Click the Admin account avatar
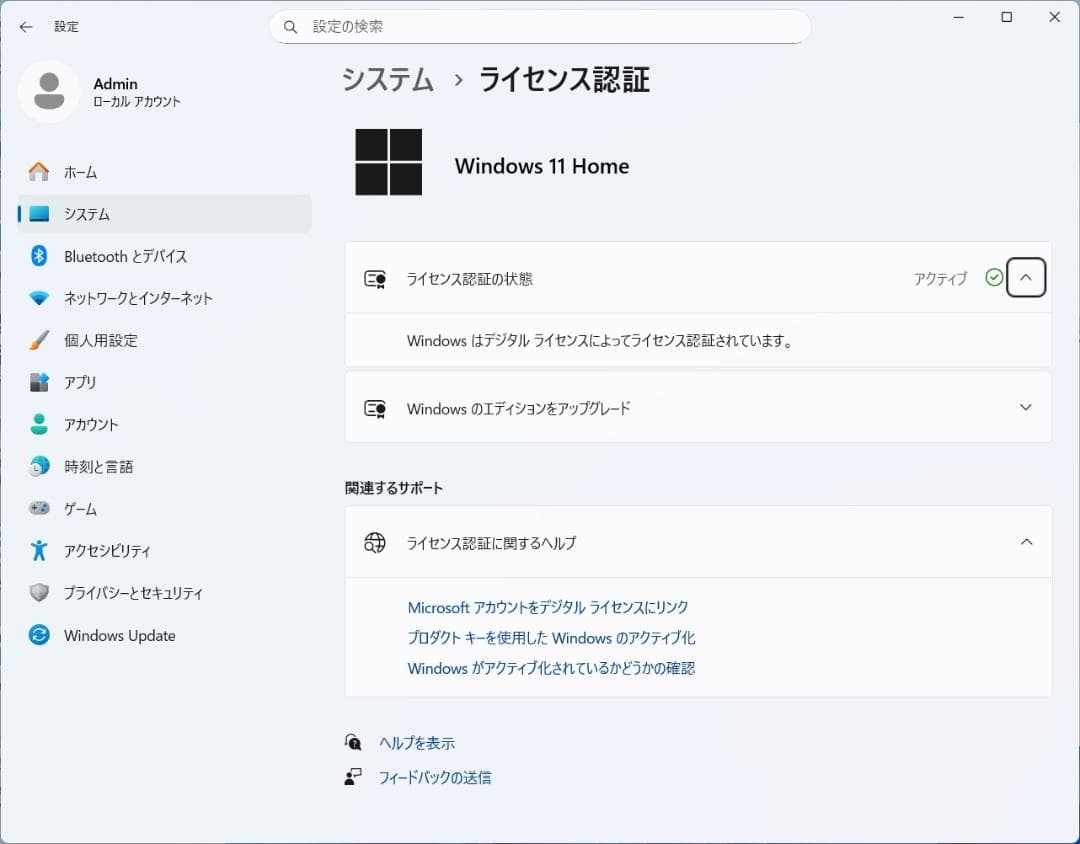 coord(49,91)
